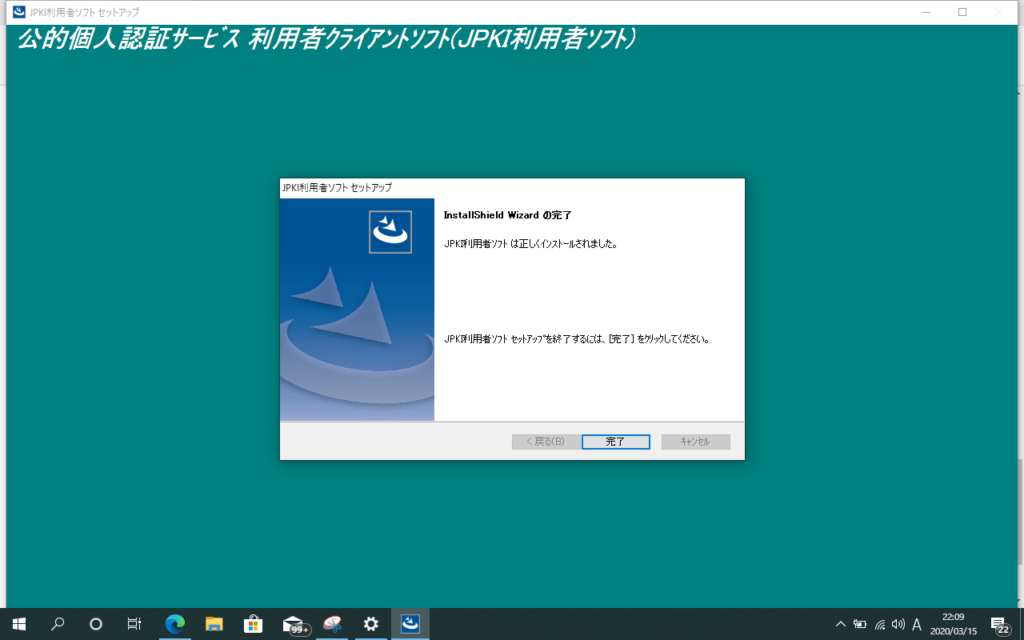
Task: Click the 完了 button to finish setup
Action: coord(615,441)
